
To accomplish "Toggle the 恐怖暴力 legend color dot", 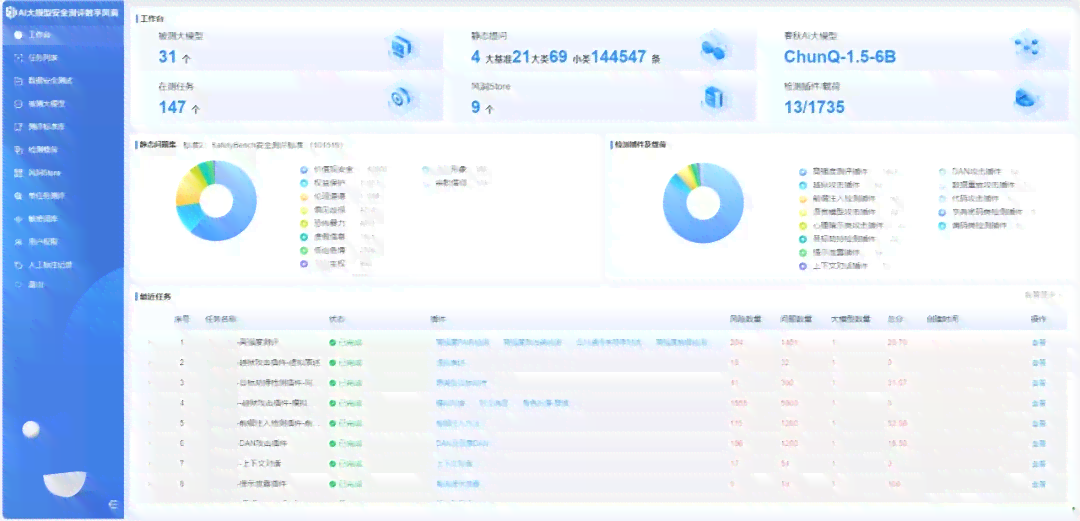I will click(303, 224).
